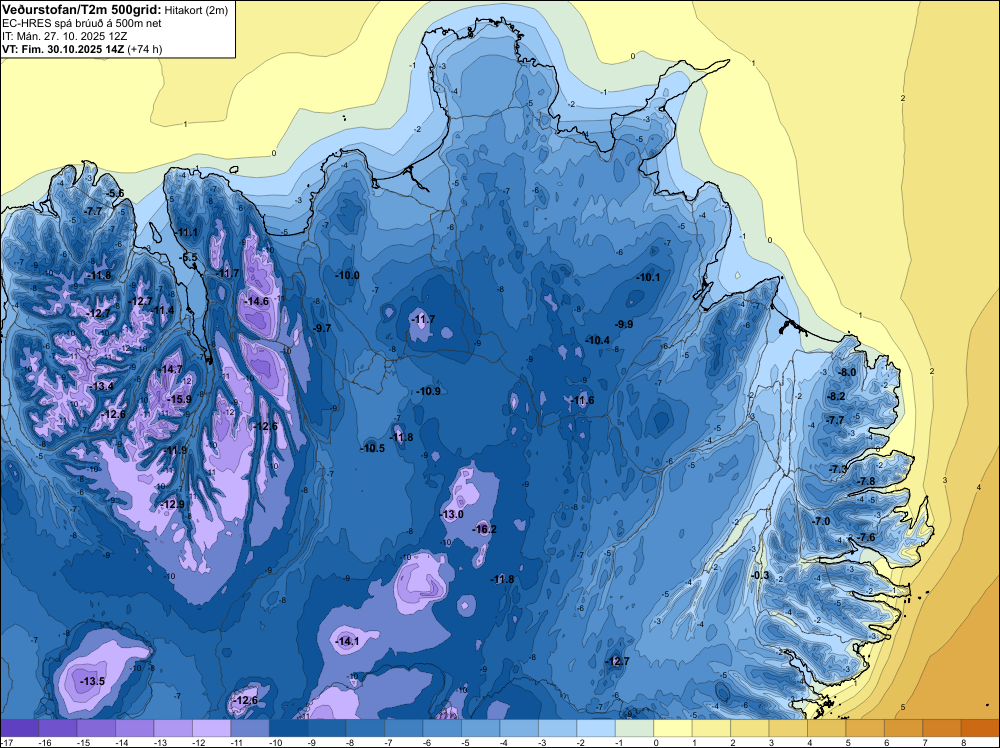Click the 2 legend scale label

733,742
